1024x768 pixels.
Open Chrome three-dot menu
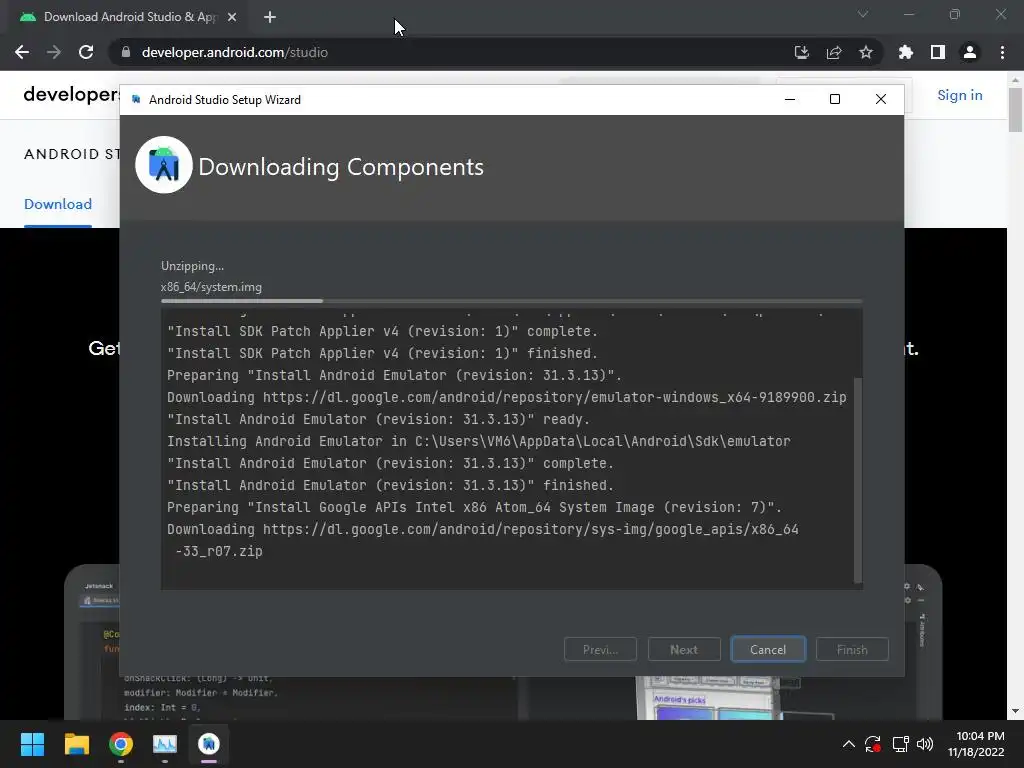click(x=1002, y=52)
